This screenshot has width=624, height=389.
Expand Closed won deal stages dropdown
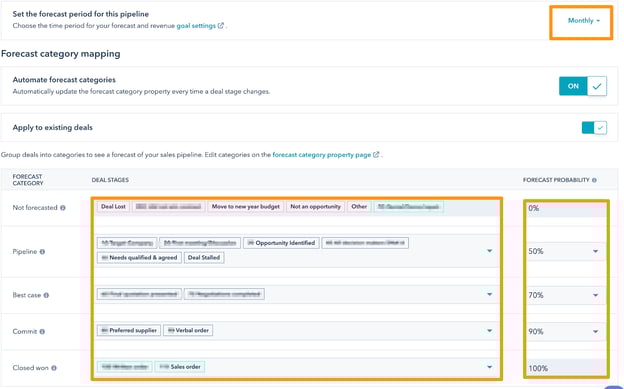[x=489, y=367]
